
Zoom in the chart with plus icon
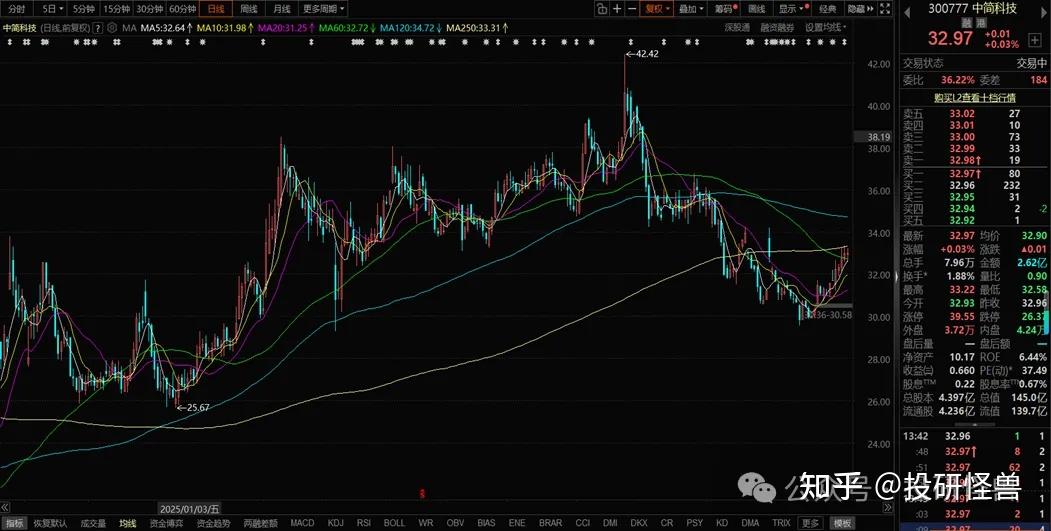(617, 9)
